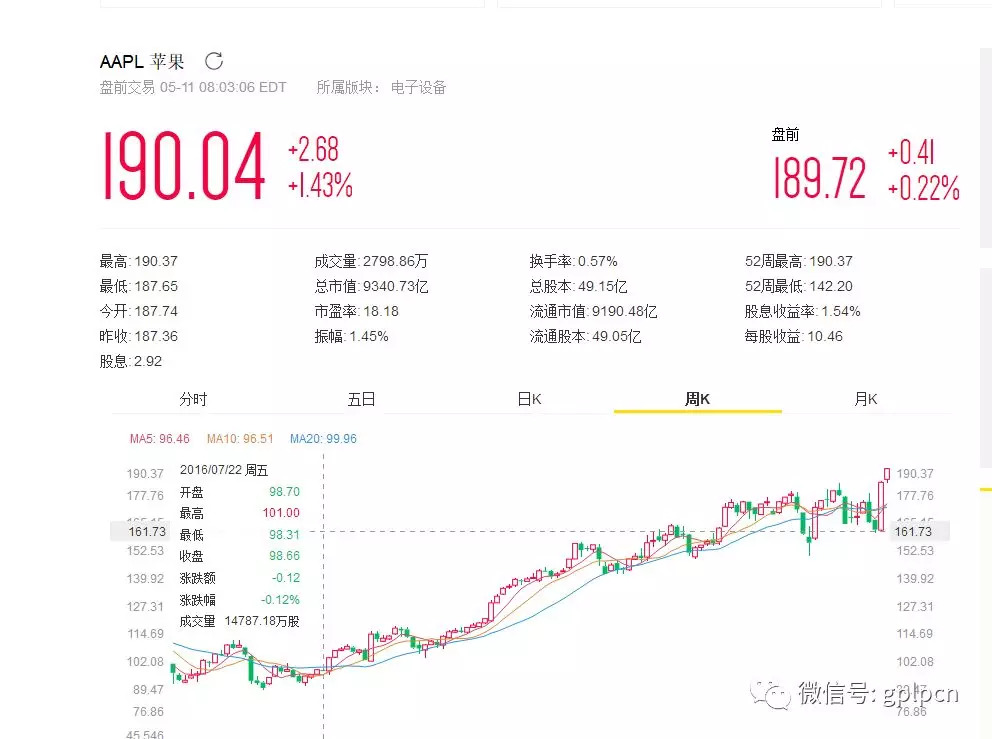
Task: Click the tooltip 涨跌额 -0.12 row
Action: 240,578
